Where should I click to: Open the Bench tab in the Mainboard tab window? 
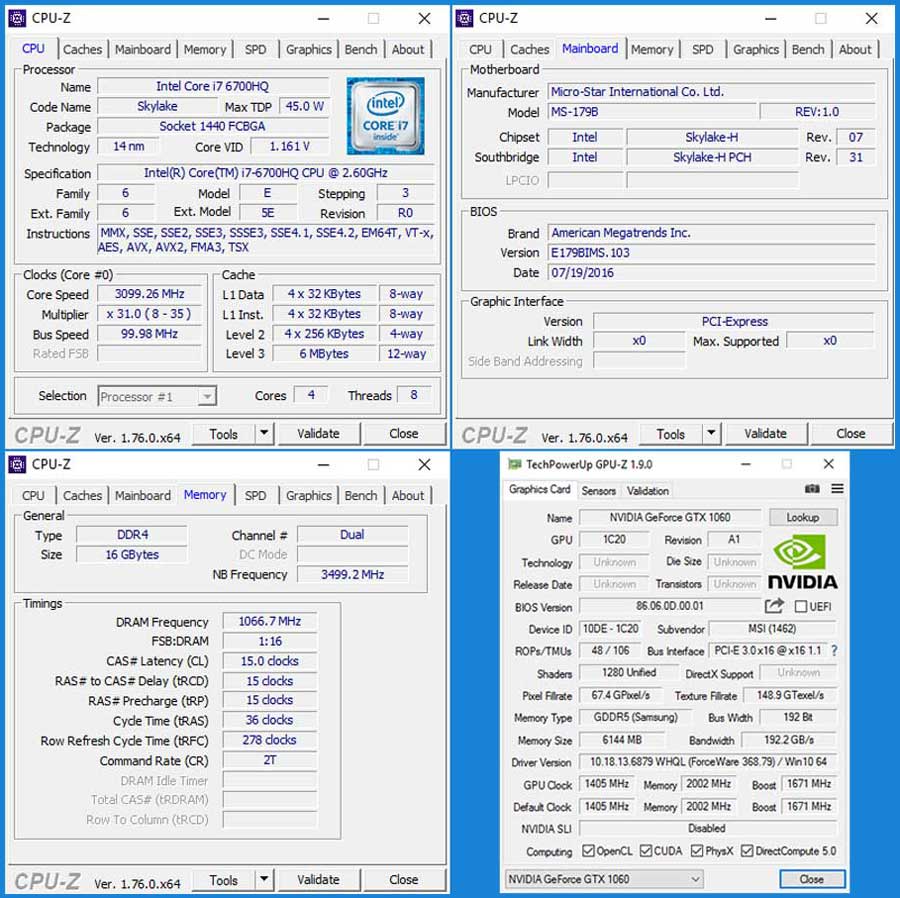coord(808,49)
